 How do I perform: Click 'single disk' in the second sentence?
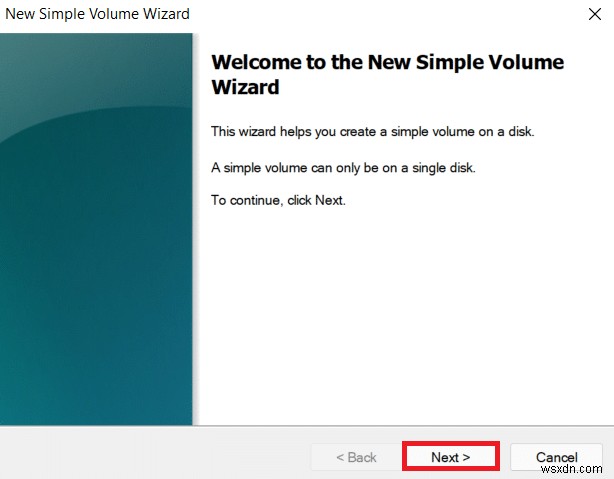pyautogui.click(x=443, y=168)
